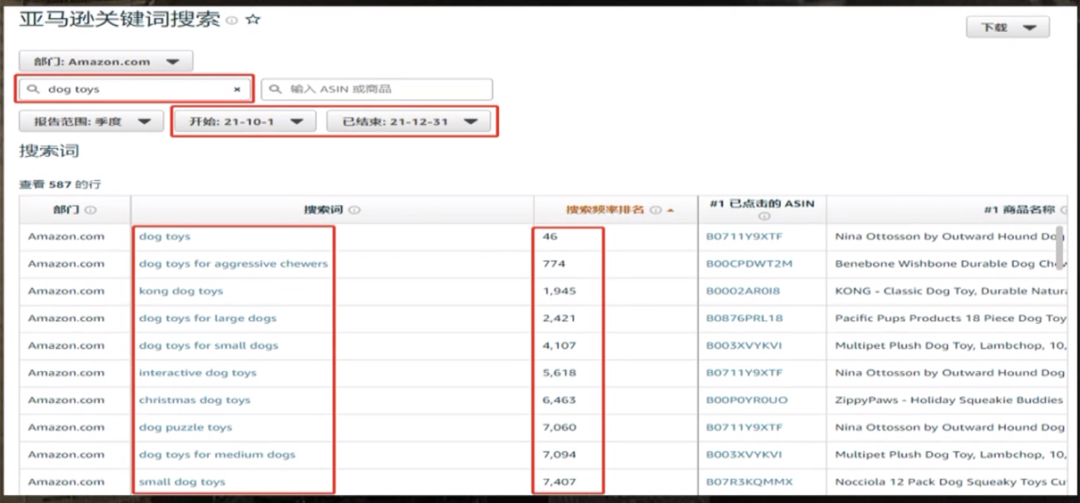
Task: Open 已结束: 21-12-31 date dropdown
Action: [x=409, y=121]
